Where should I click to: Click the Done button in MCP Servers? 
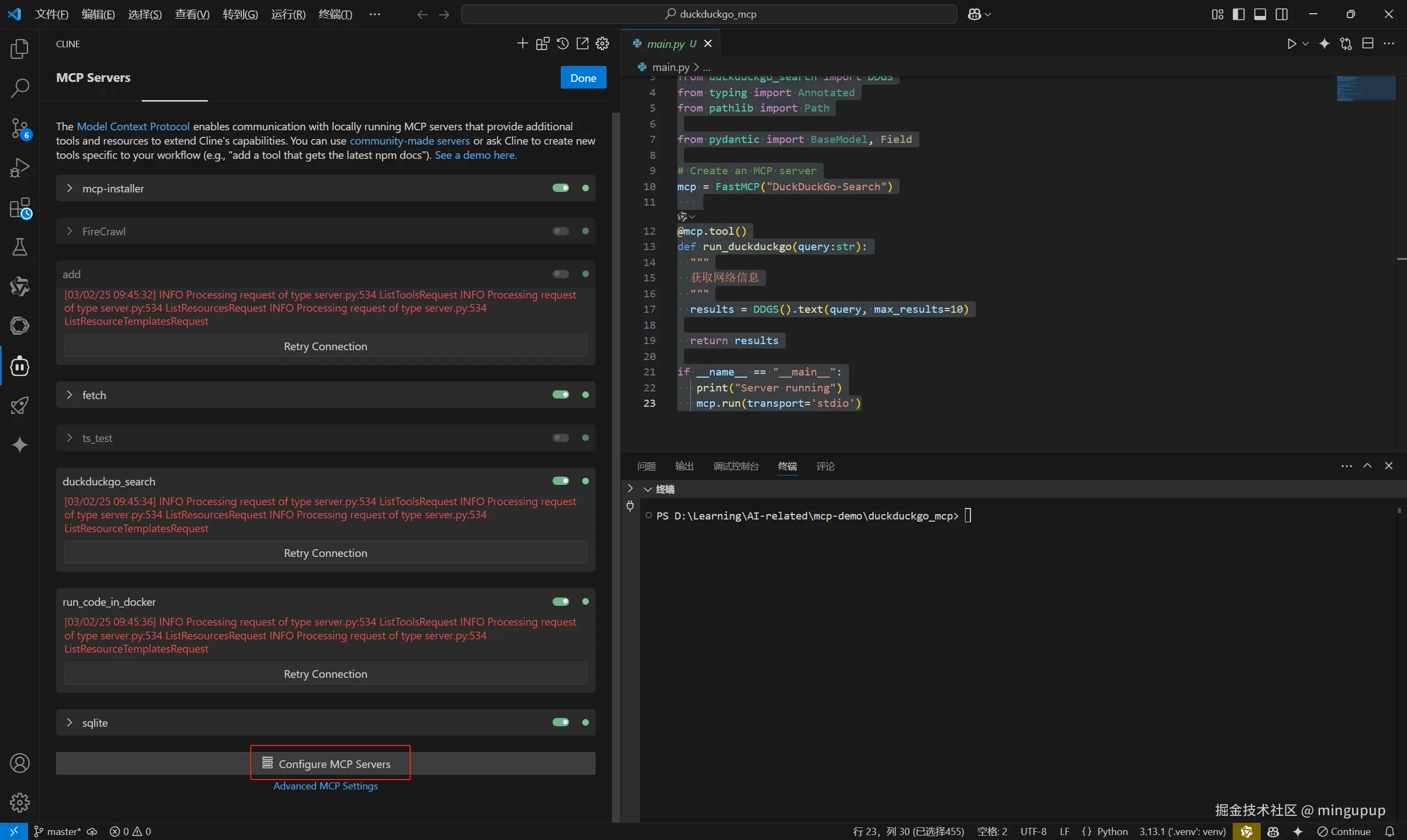pos(583,78)
